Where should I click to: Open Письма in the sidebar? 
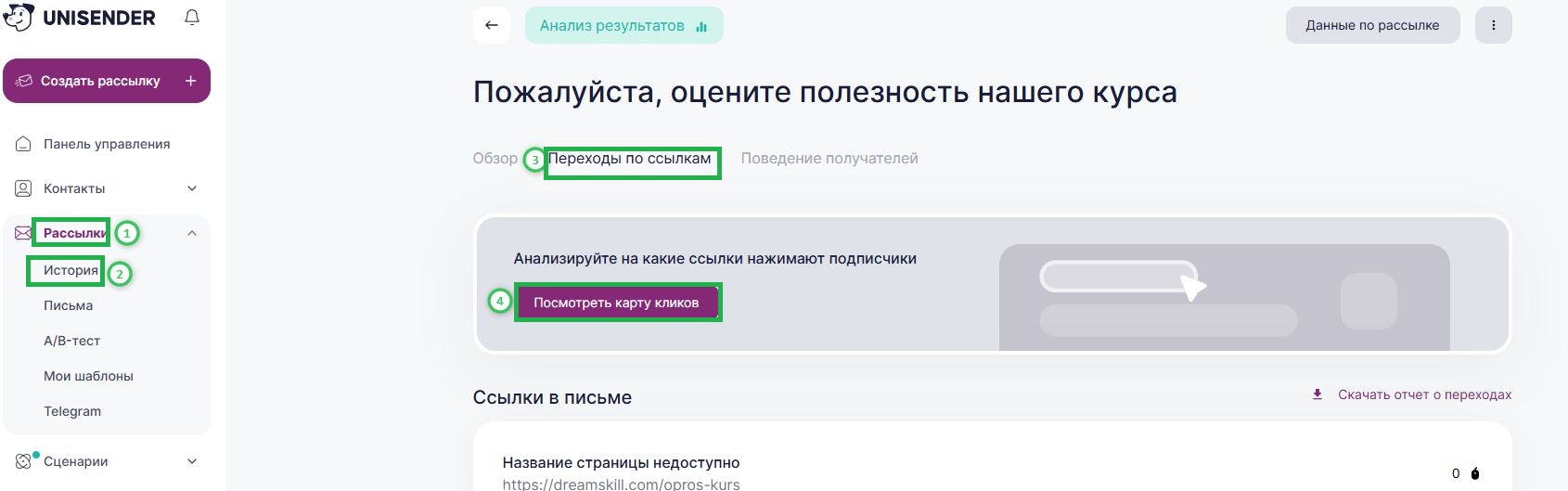coord(68,305)
